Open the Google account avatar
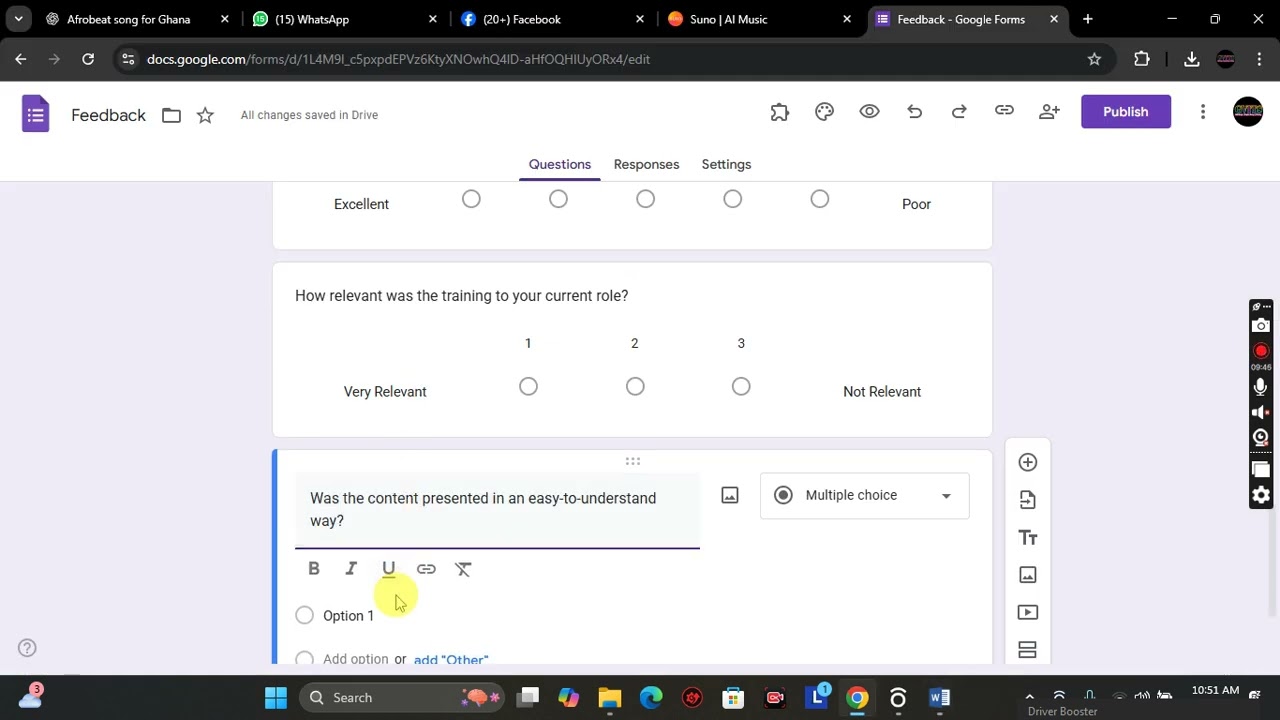Screen dimensions: 1280x720 1248,112
